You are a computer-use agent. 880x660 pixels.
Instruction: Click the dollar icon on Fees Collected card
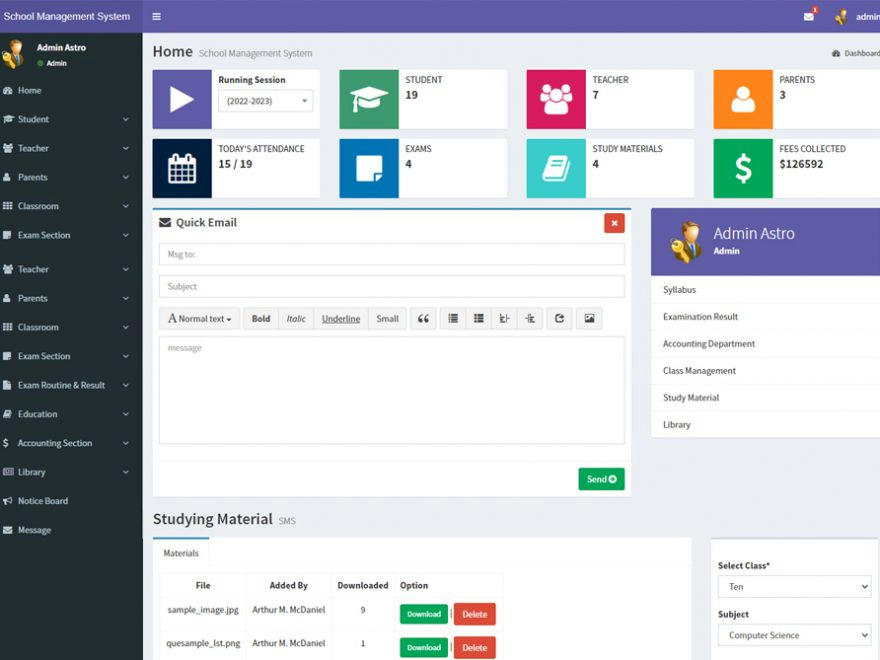point(742,167)
